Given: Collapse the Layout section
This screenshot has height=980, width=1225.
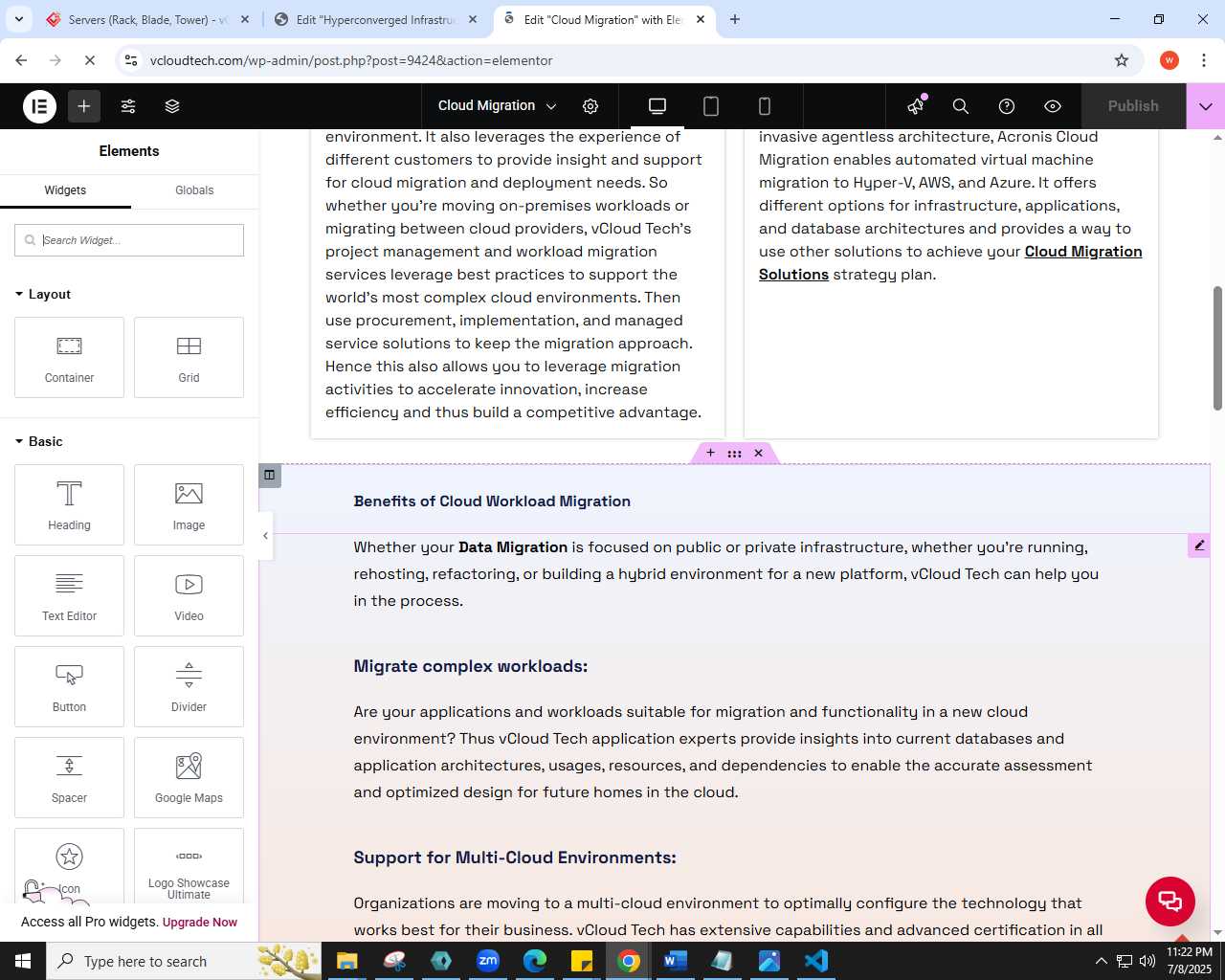Looking at the screenshot, I should [43, 294].
